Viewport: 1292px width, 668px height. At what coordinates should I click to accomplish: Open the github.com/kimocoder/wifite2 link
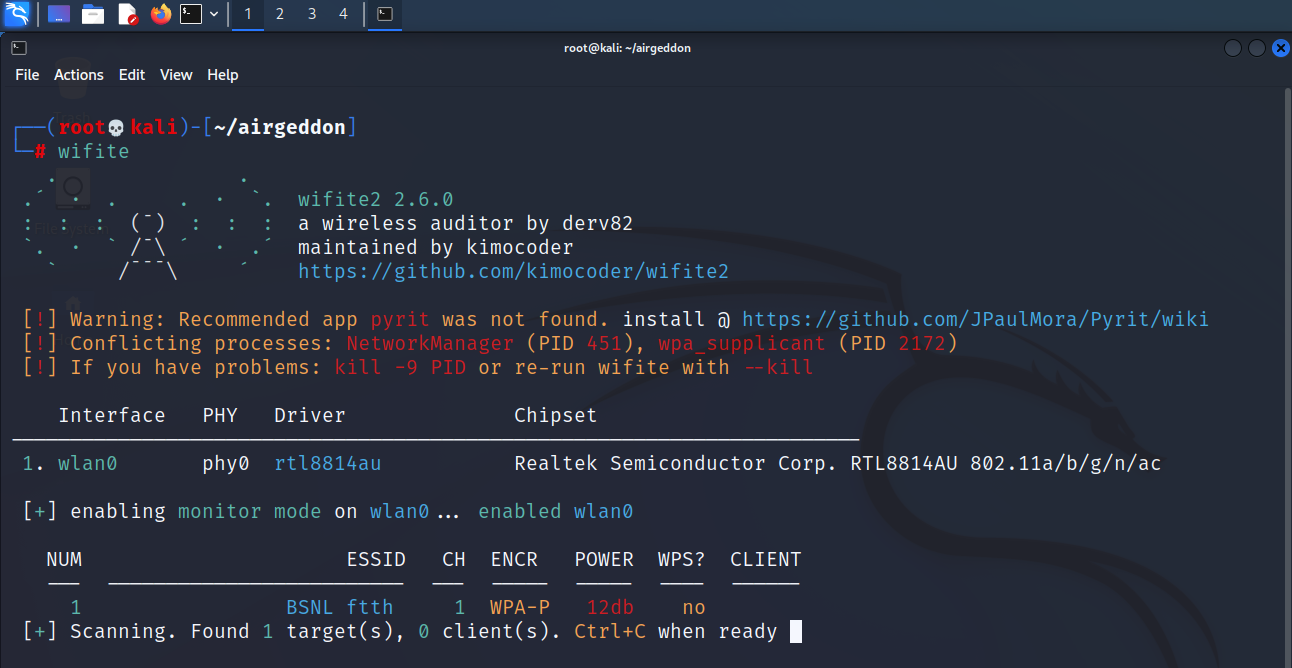tap(514, 271)
